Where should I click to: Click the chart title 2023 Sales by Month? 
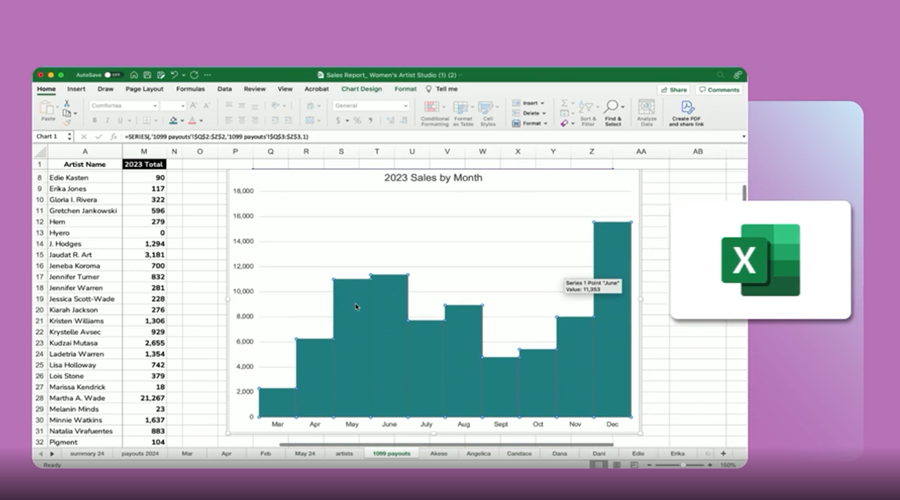pyautogui.click(x=433, y=178)
